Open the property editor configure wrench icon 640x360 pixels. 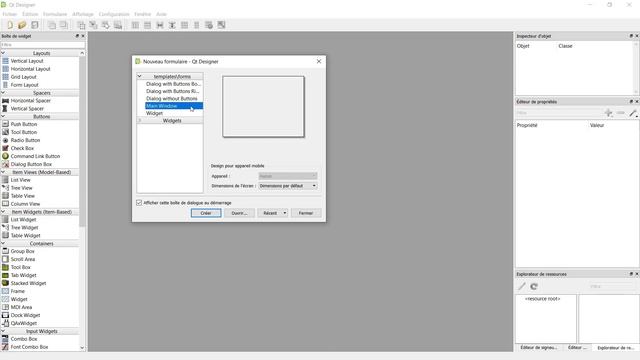[633, 113]
